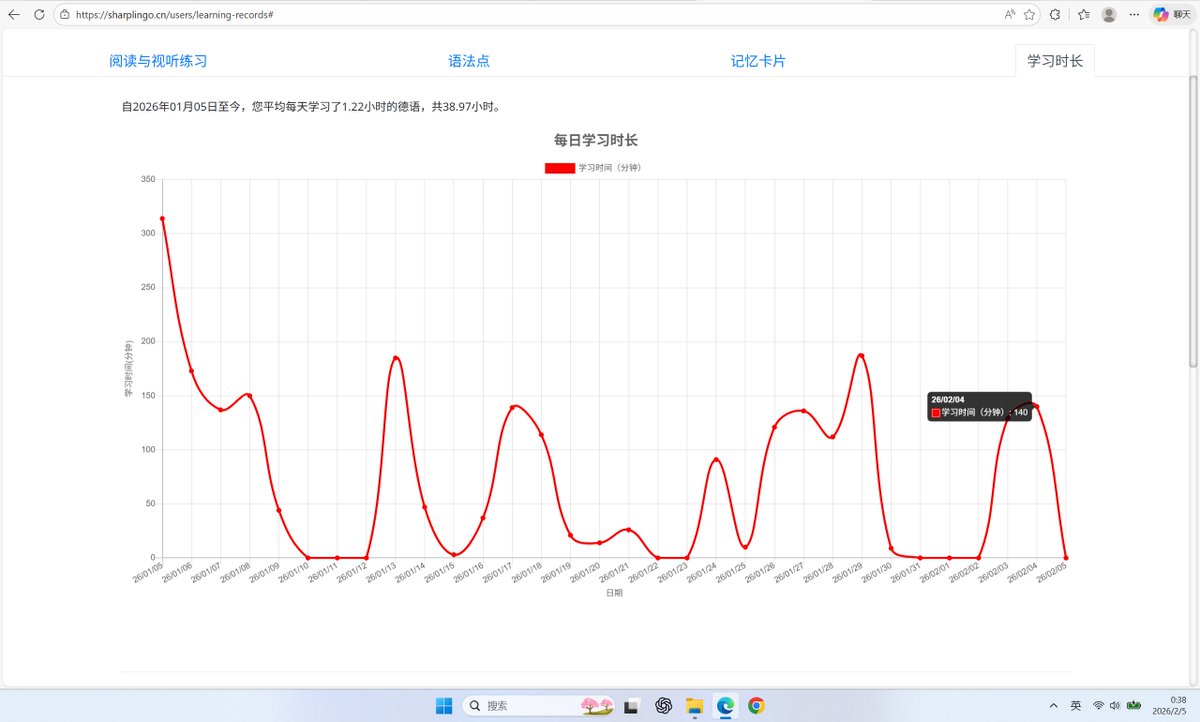Click the speaker volume tray icon

pos(1115,706)
